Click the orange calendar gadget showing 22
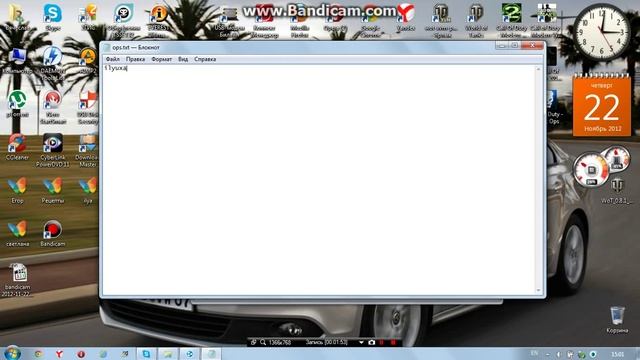Viewport: 640px width, 360px height. click(602, 106)
